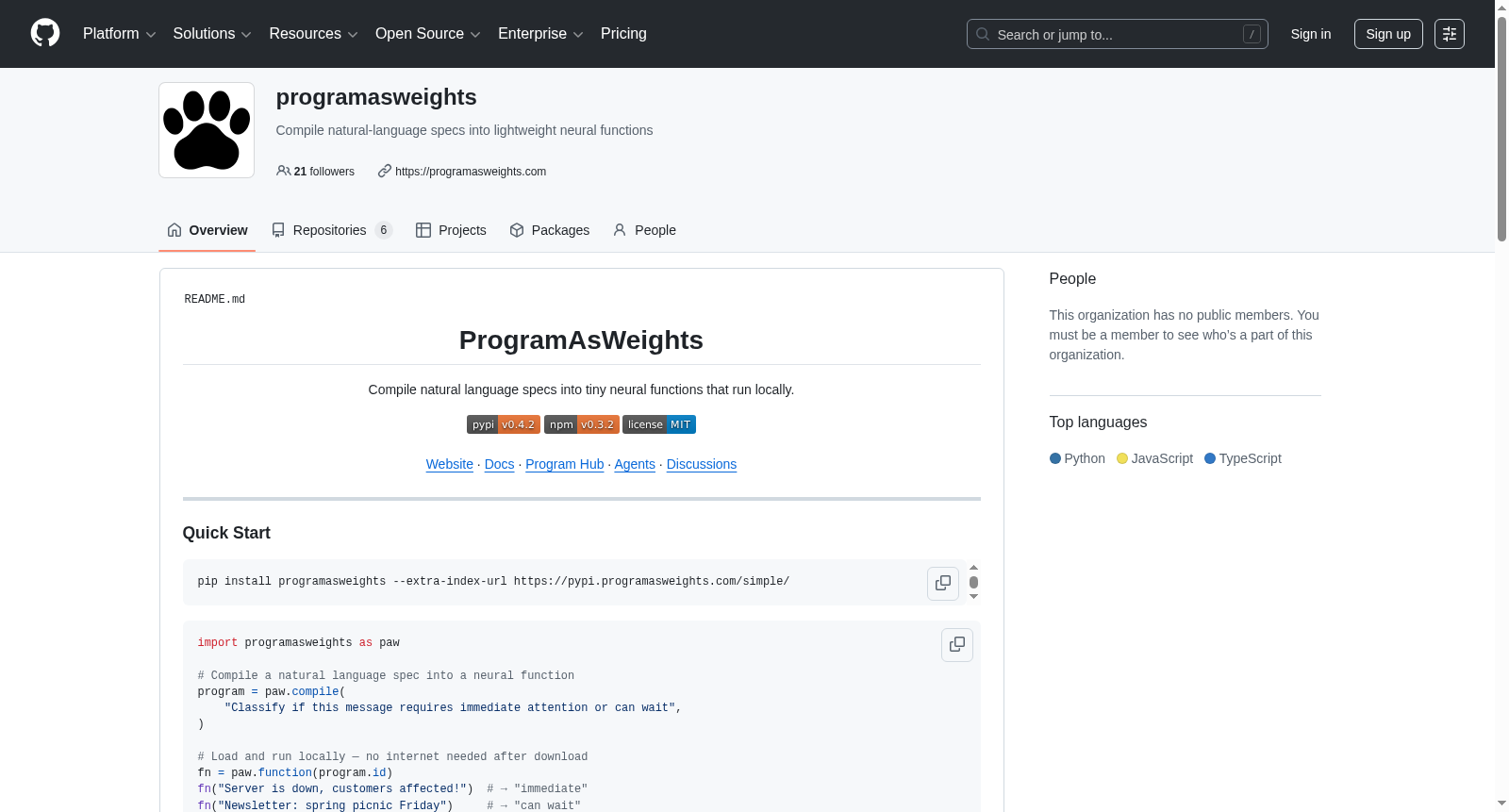Select the Overview tab
1509x812 pixels.
[207, 230]
